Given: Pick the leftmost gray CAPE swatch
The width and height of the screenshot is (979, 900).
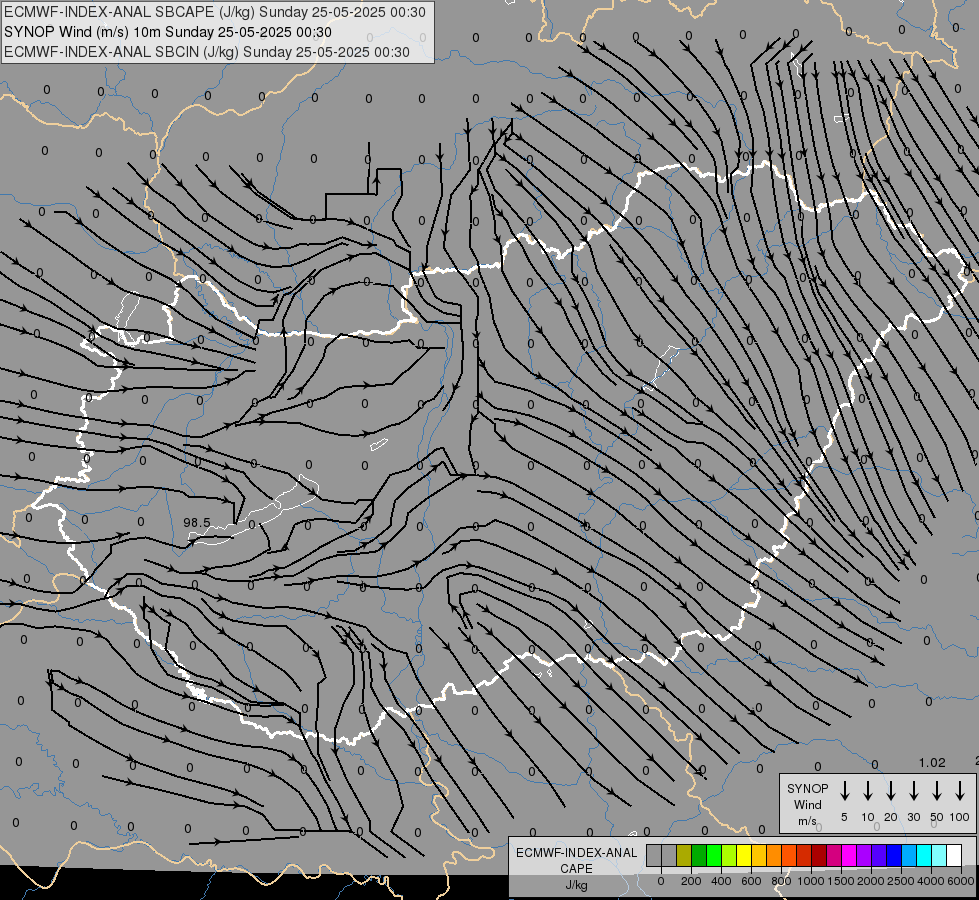Looking at the screenshot, I should pyautogui.click(x=654, y=855).
